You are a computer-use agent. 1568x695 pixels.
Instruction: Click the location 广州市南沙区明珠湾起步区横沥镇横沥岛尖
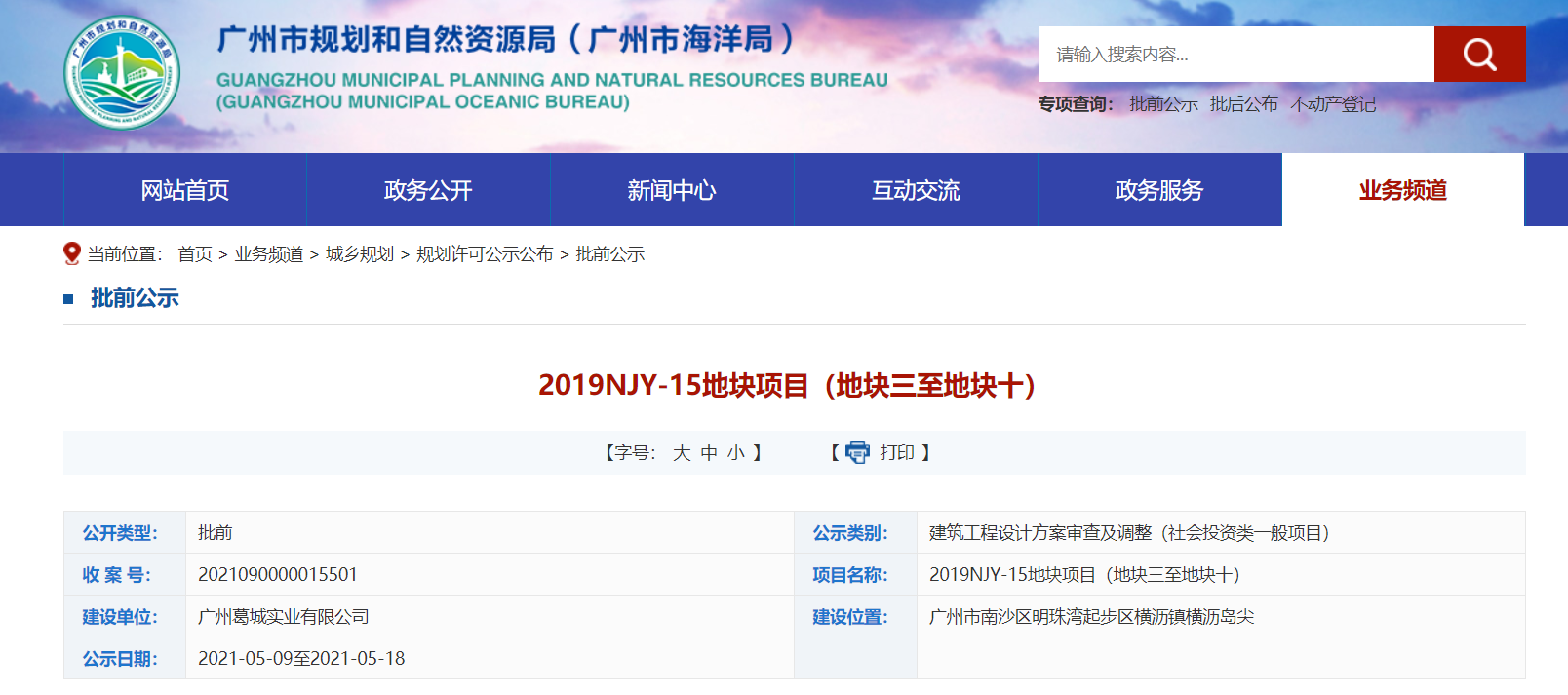tap(1092, 617)
